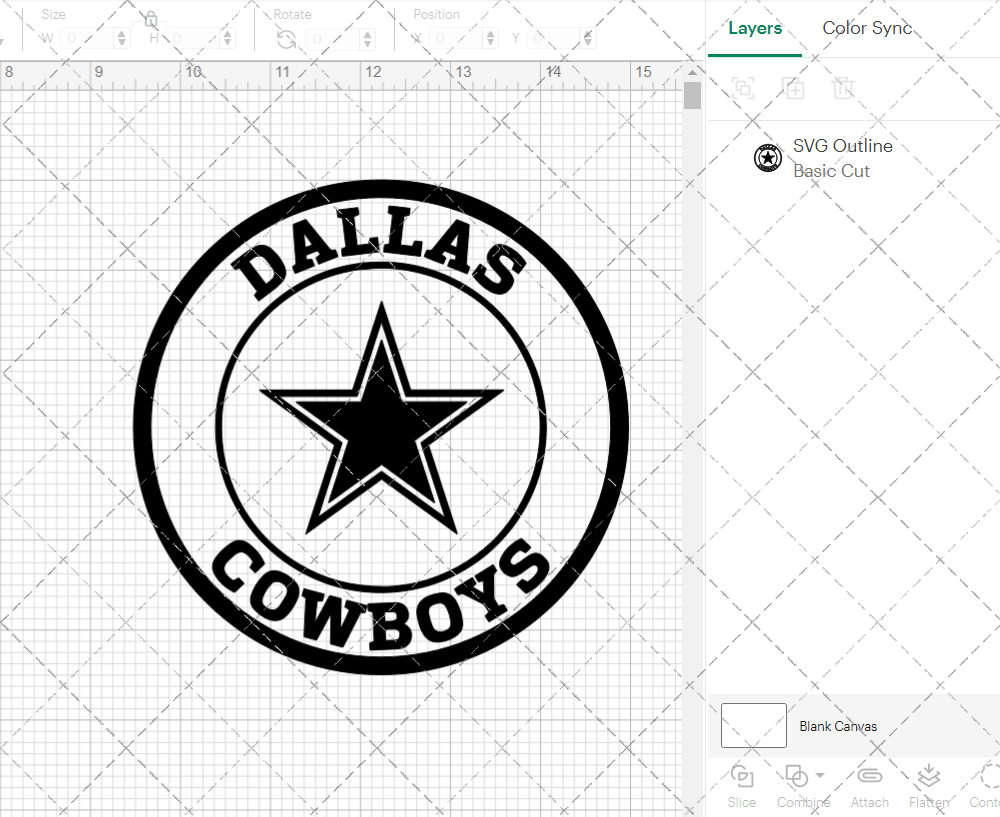Click the Slice tool icon
1000x817 pixels.
(742, 776)
